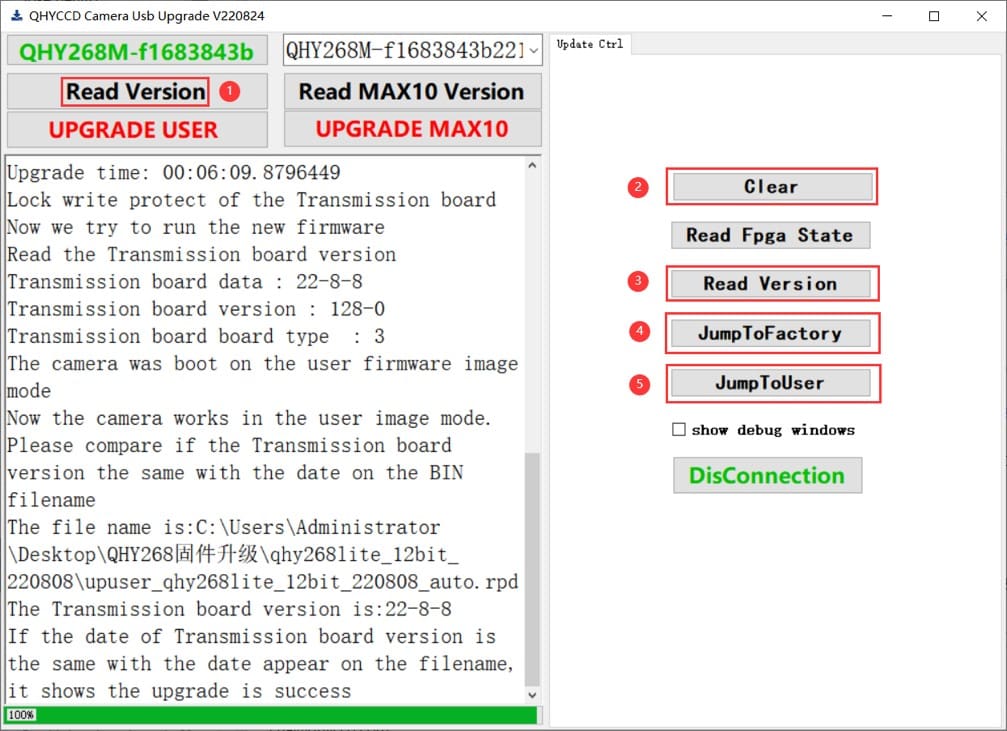Click Read Version in Update Ctrl panel
The height and width of the screenshot is (731, 1007).
tap(771, 283)
